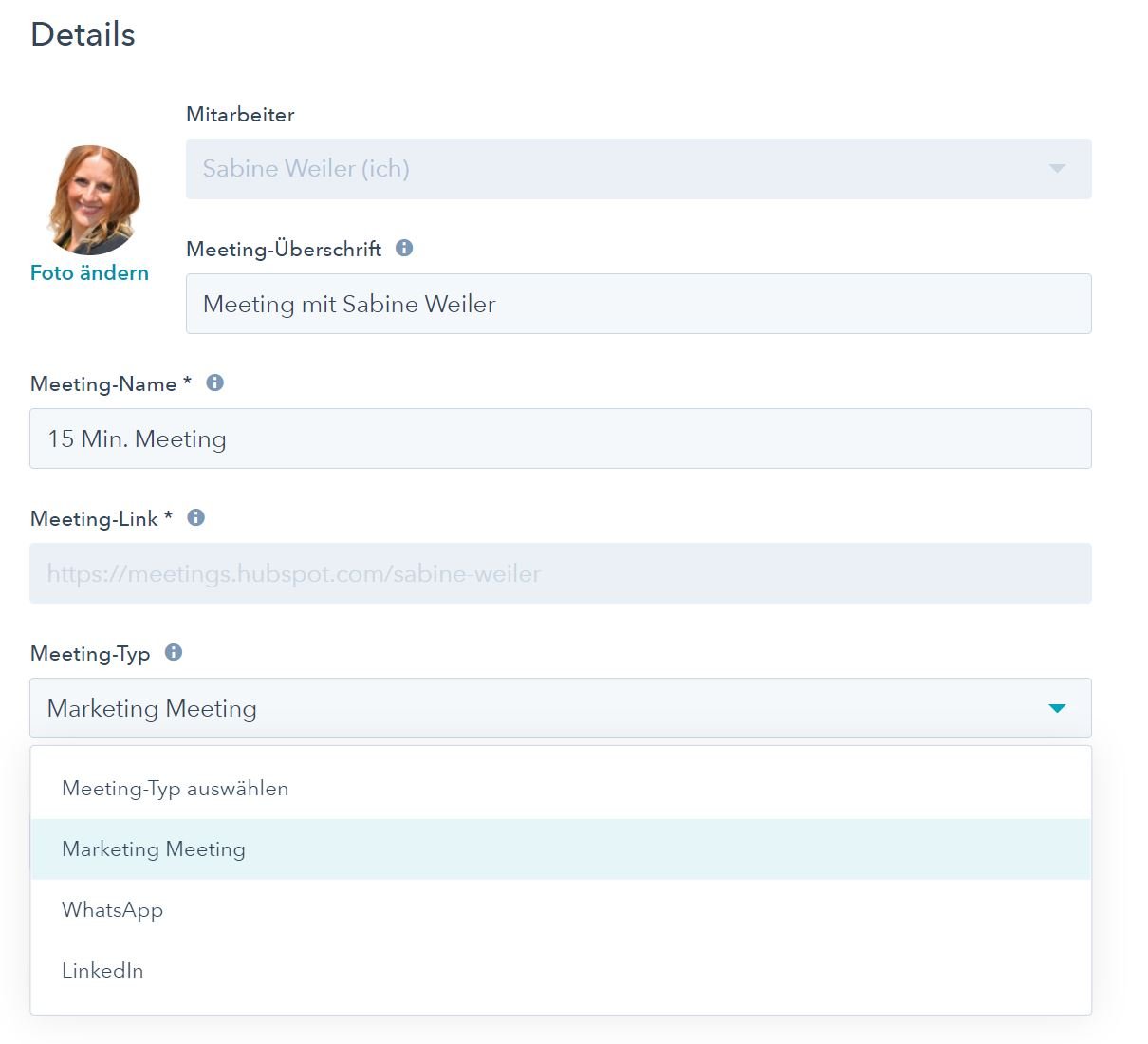The width and height of the screenshot is (1148, 1044).
Task: Select WhatsApp as meeting type
Action: point(561,910)
